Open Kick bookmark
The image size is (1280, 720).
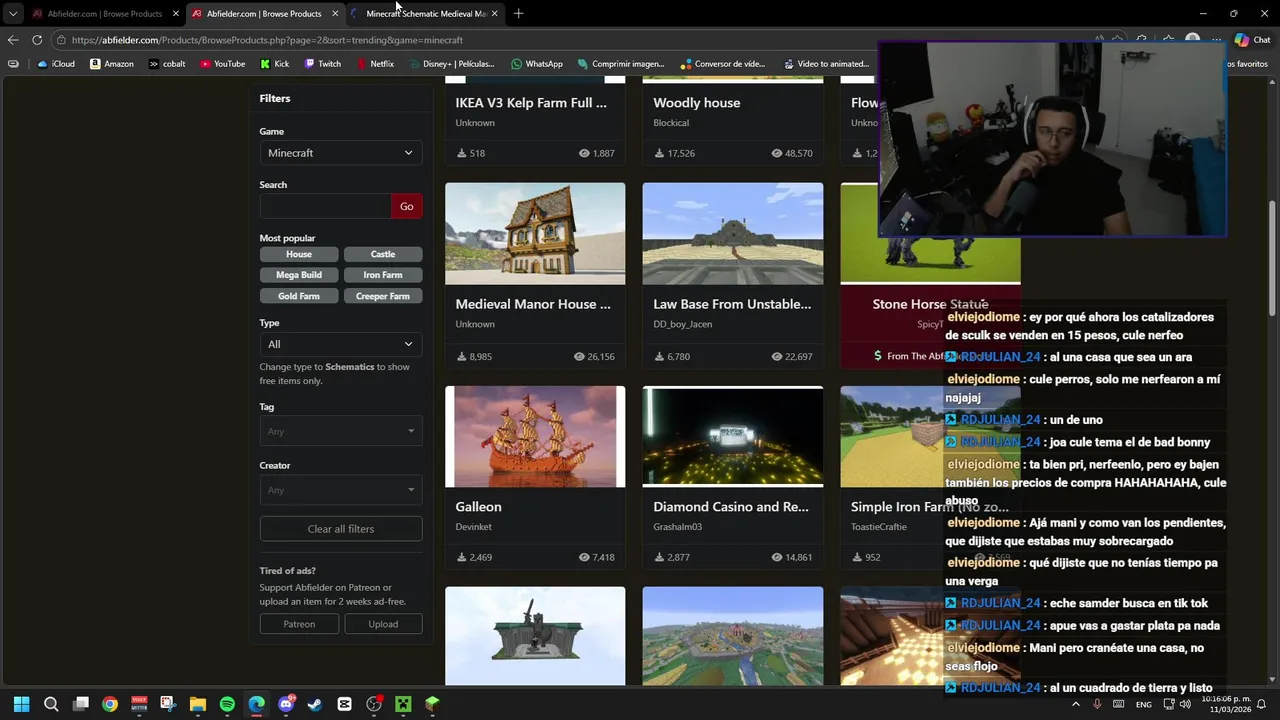pyautogui.click(x=274, y=64)
